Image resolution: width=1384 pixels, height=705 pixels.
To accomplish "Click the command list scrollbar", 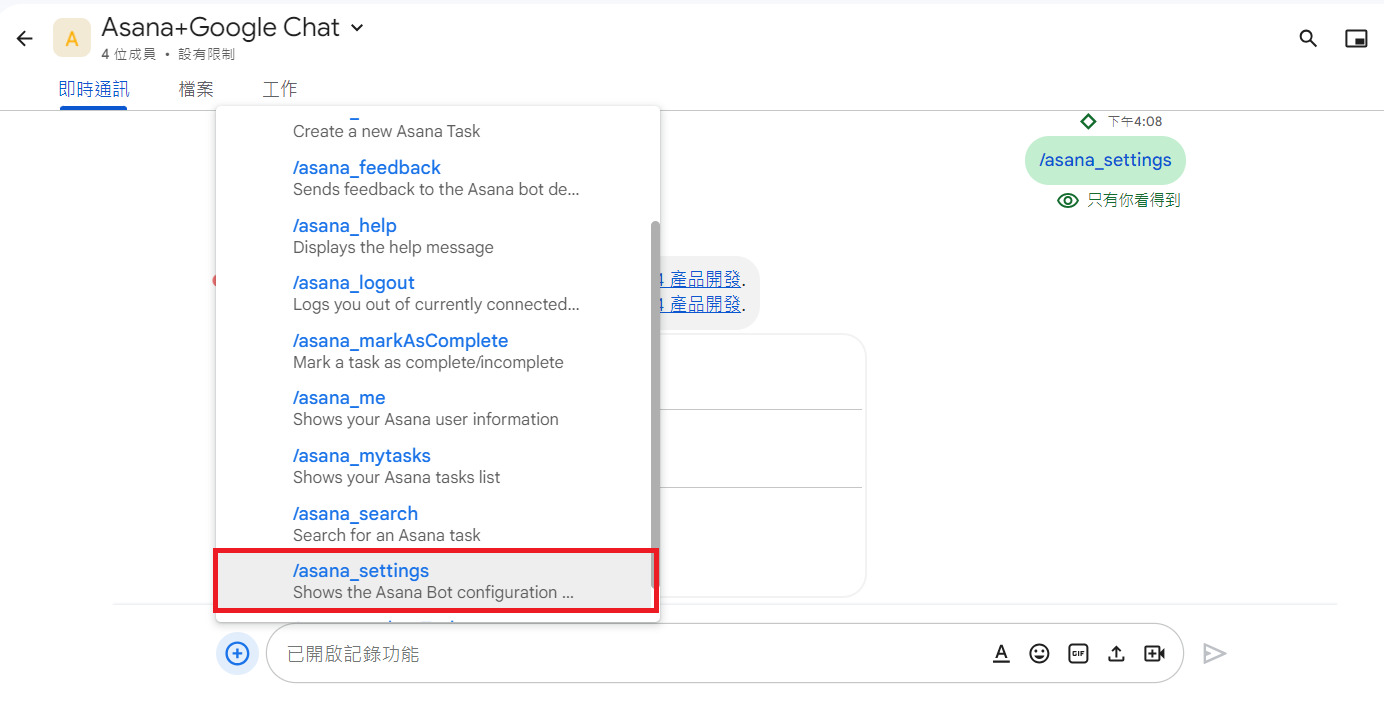I will (656, 404).
